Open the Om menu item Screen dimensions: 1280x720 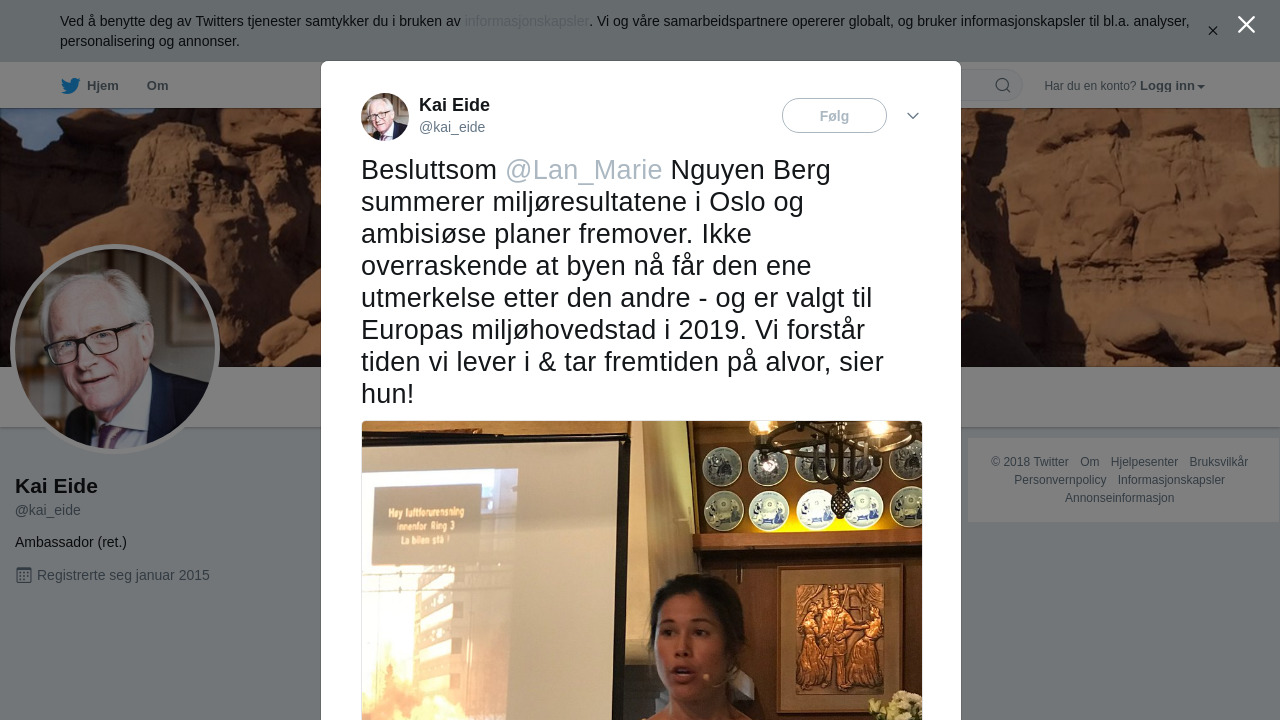point(157,86)
